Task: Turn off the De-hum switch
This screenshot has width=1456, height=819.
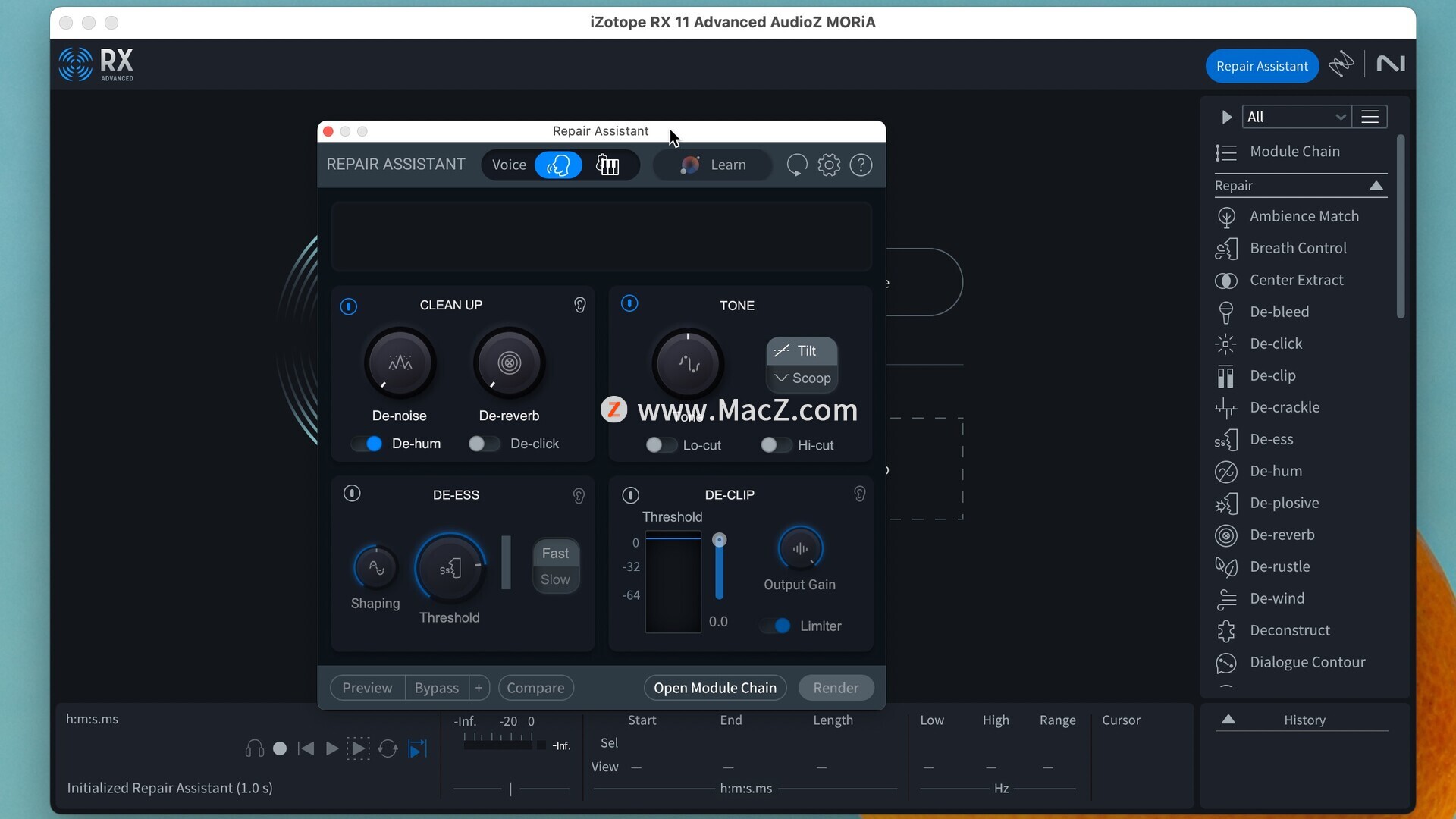Action: 366,444
